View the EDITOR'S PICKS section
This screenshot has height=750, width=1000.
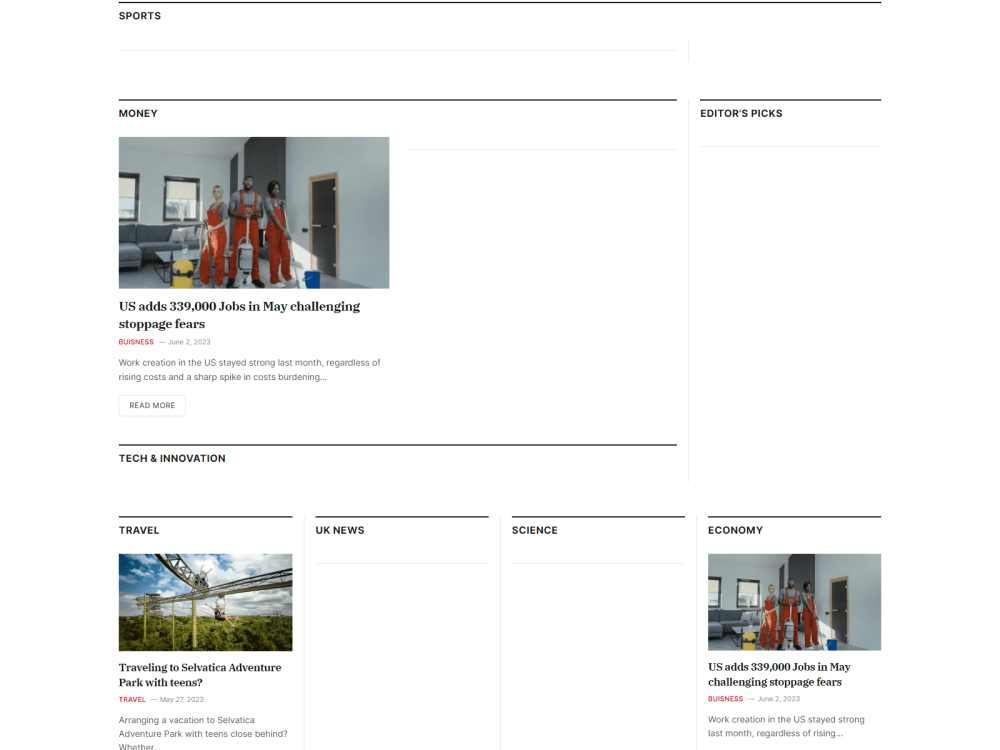pos(741,113)
